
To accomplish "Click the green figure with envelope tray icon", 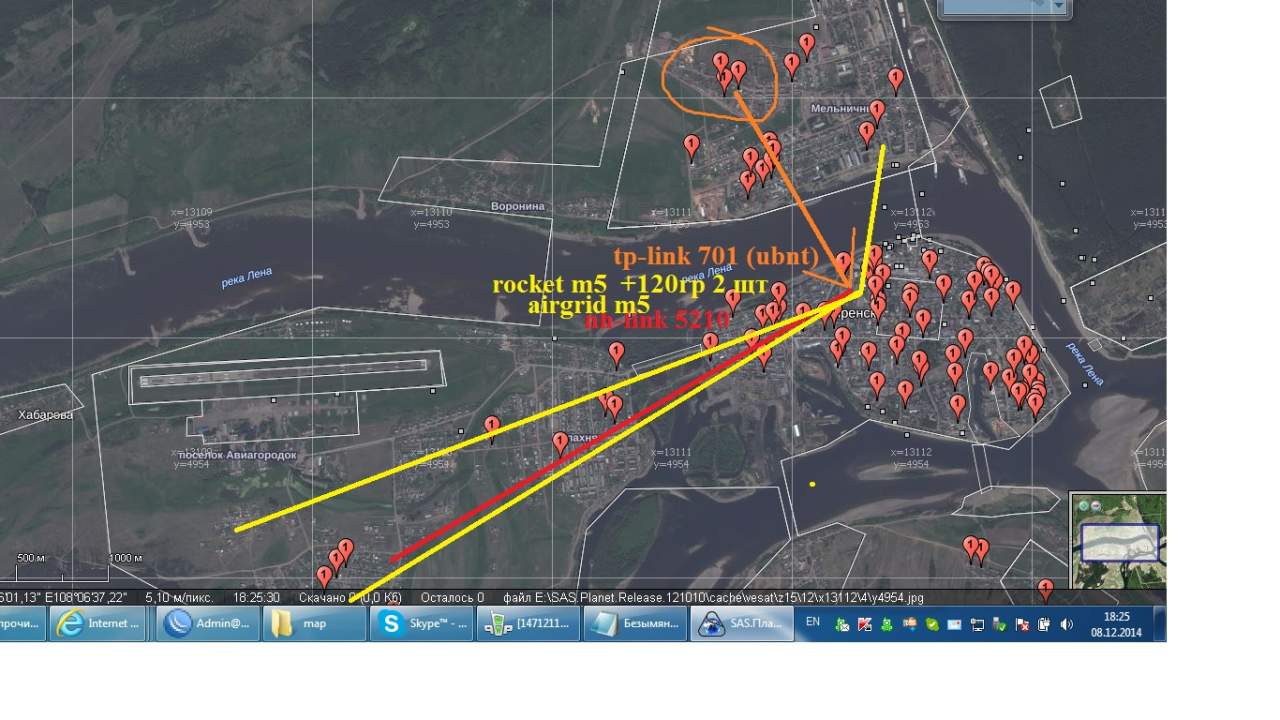I will tap(842, 625).
